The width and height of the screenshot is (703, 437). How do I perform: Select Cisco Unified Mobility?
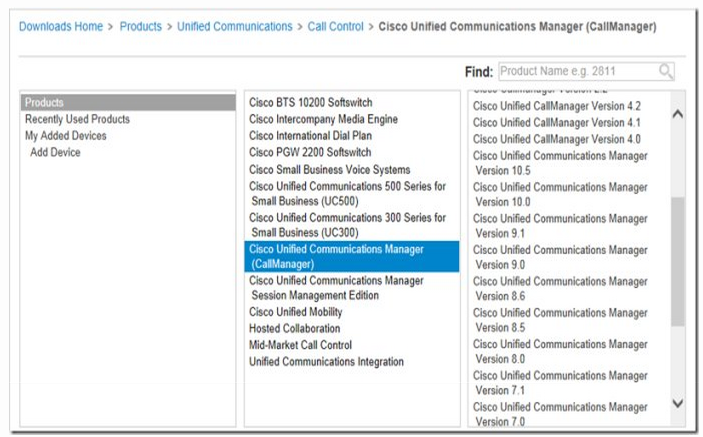click(x=295, y=312)
